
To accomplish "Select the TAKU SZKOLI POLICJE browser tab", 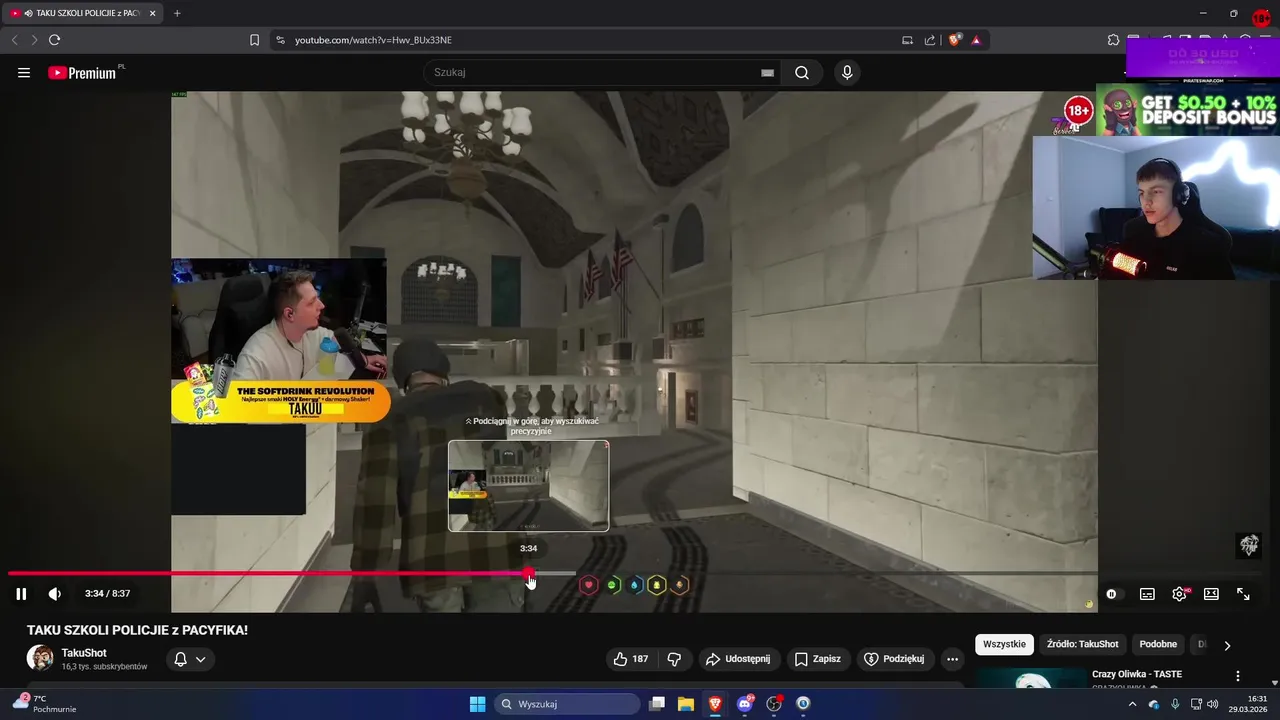I will click(x=81, y=13).
